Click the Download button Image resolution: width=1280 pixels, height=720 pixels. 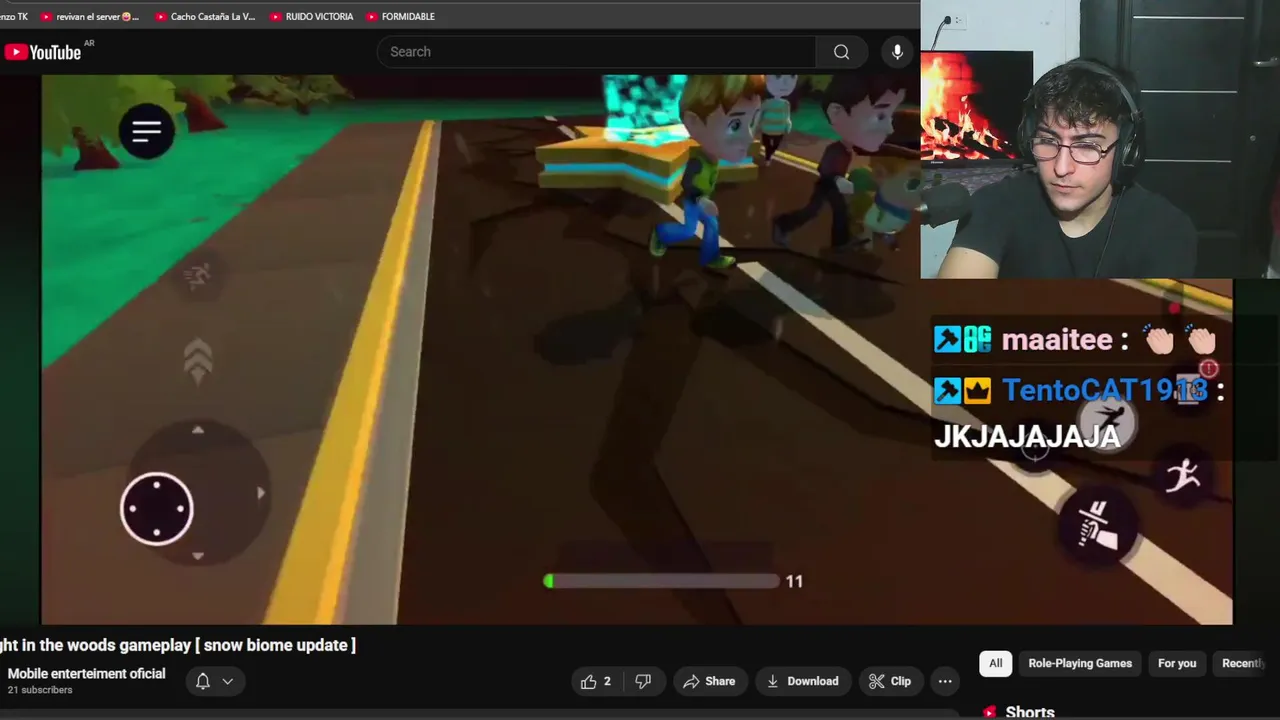(x=803, y=681)
